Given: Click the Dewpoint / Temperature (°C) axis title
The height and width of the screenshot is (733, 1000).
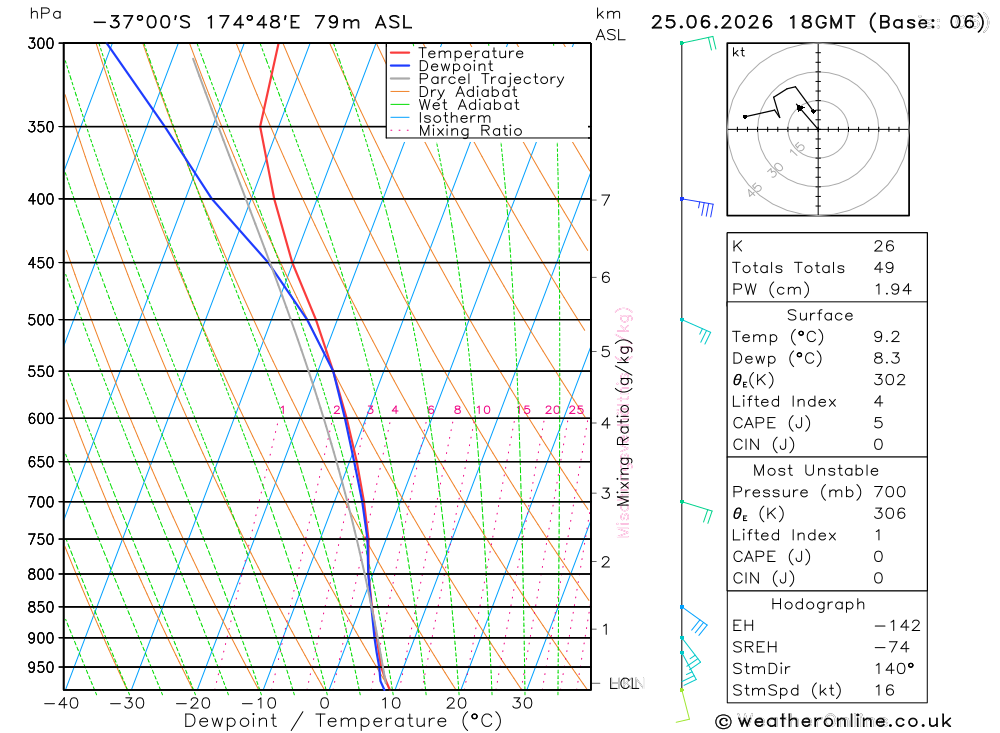Looking at the screenshot, I should 342,721.
